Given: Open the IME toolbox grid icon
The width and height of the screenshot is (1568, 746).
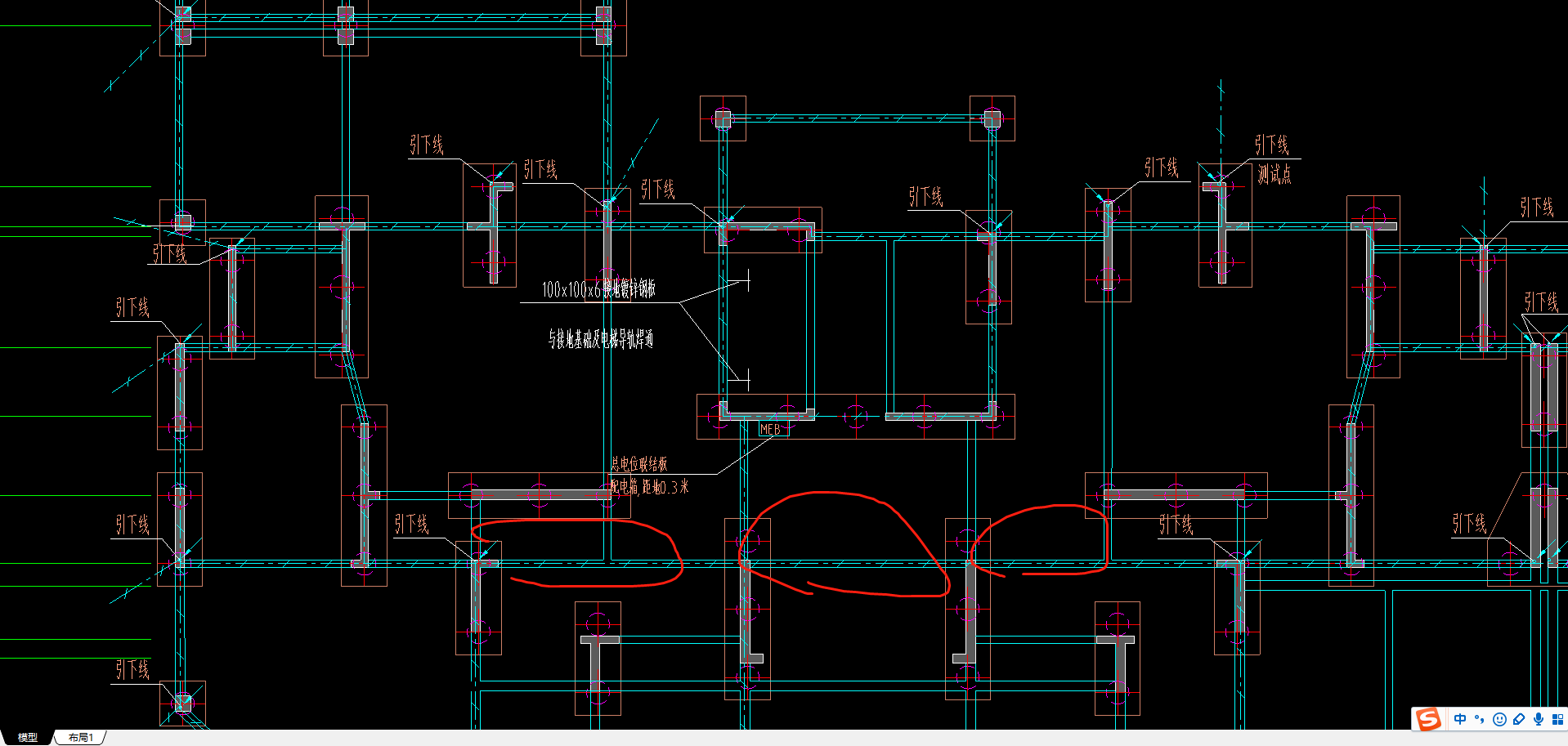Looking at the screenshot, I should coord(1557,719).
